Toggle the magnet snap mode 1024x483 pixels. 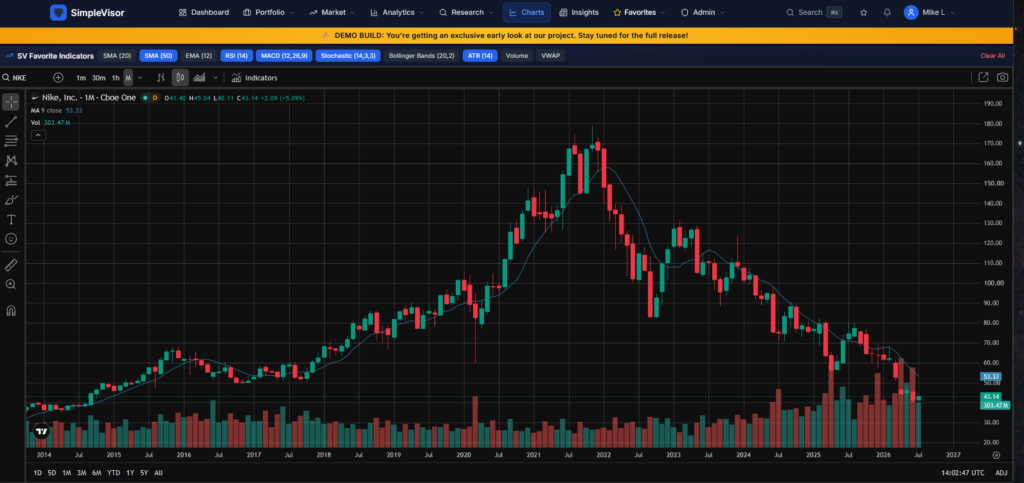tap(11, 310)
